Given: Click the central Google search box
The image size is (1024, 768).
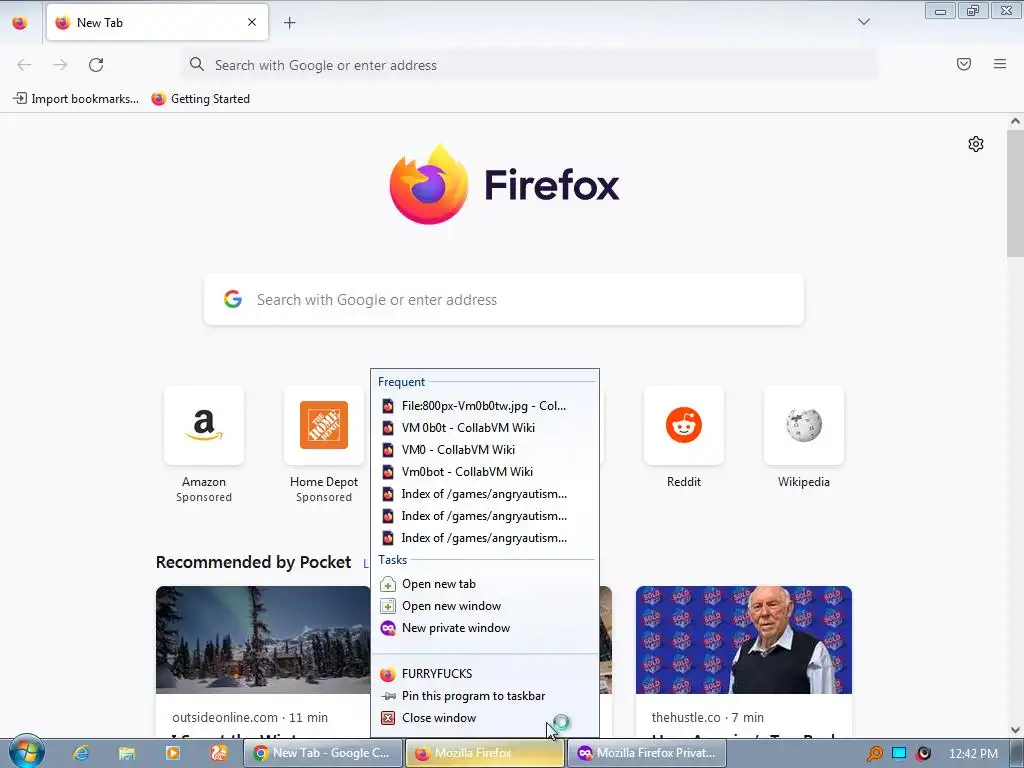Looking at the screenshot, I should click(504, 300).
